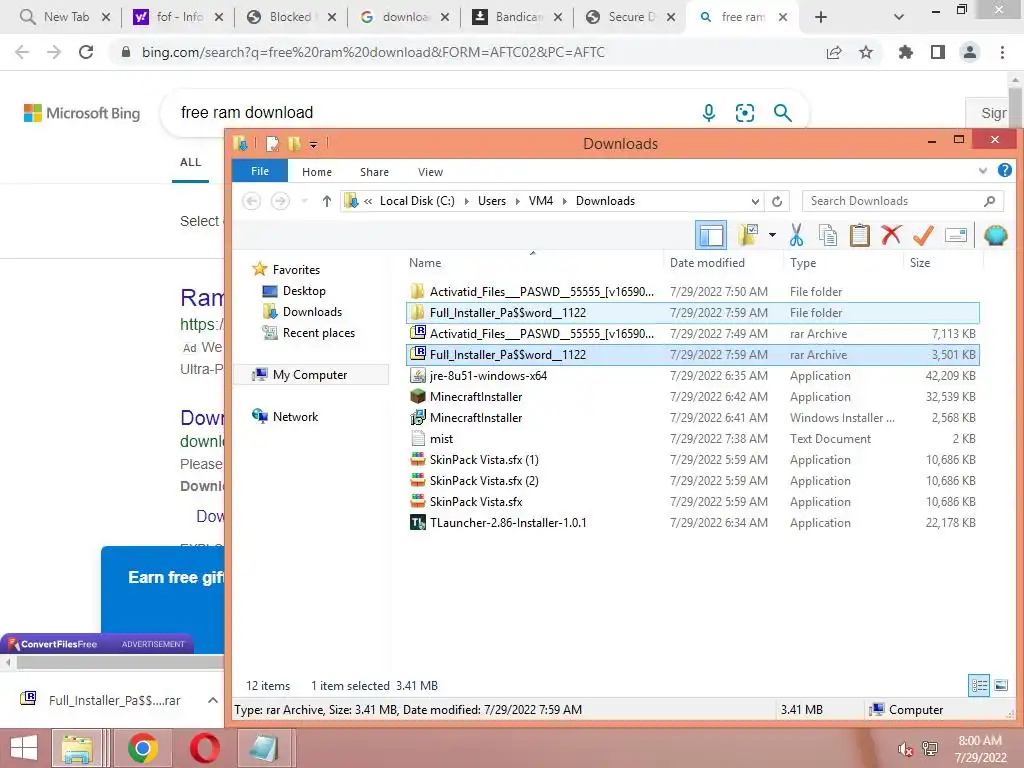Screen dimensions: 1024x768
Task: Open the File ribbon tab
Action: tap(260, 171)
